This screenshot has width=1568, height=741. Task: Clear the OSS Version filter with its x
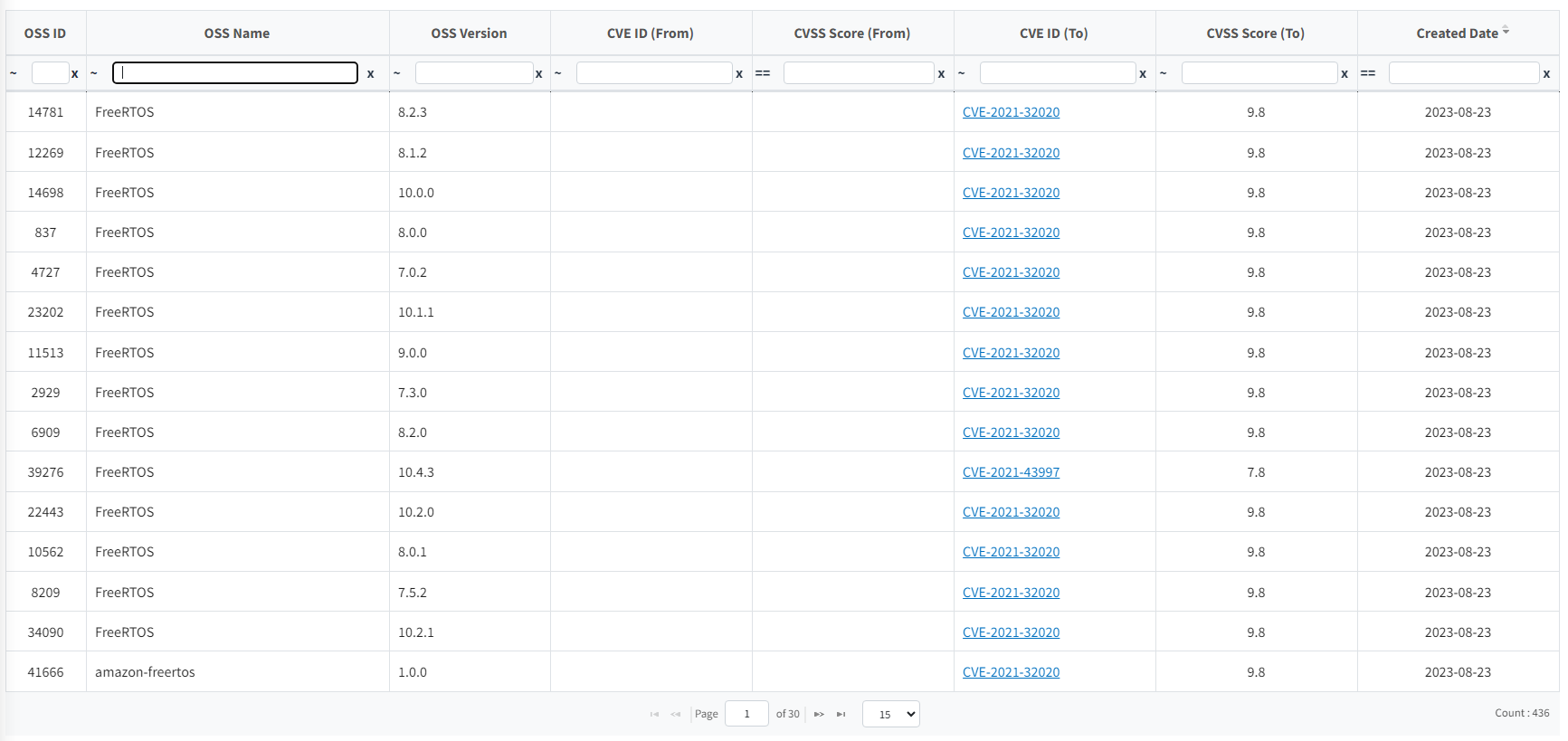[x=538, y=74]
